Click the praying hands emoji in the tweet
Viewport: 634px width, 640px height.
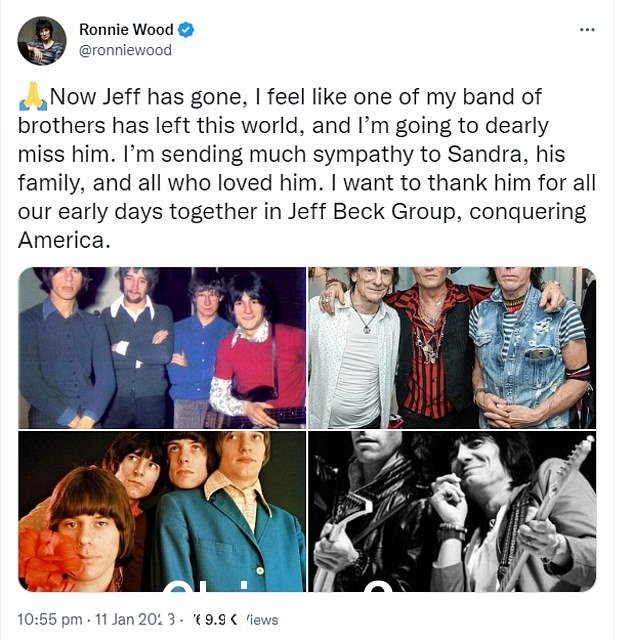pos(33,97)
